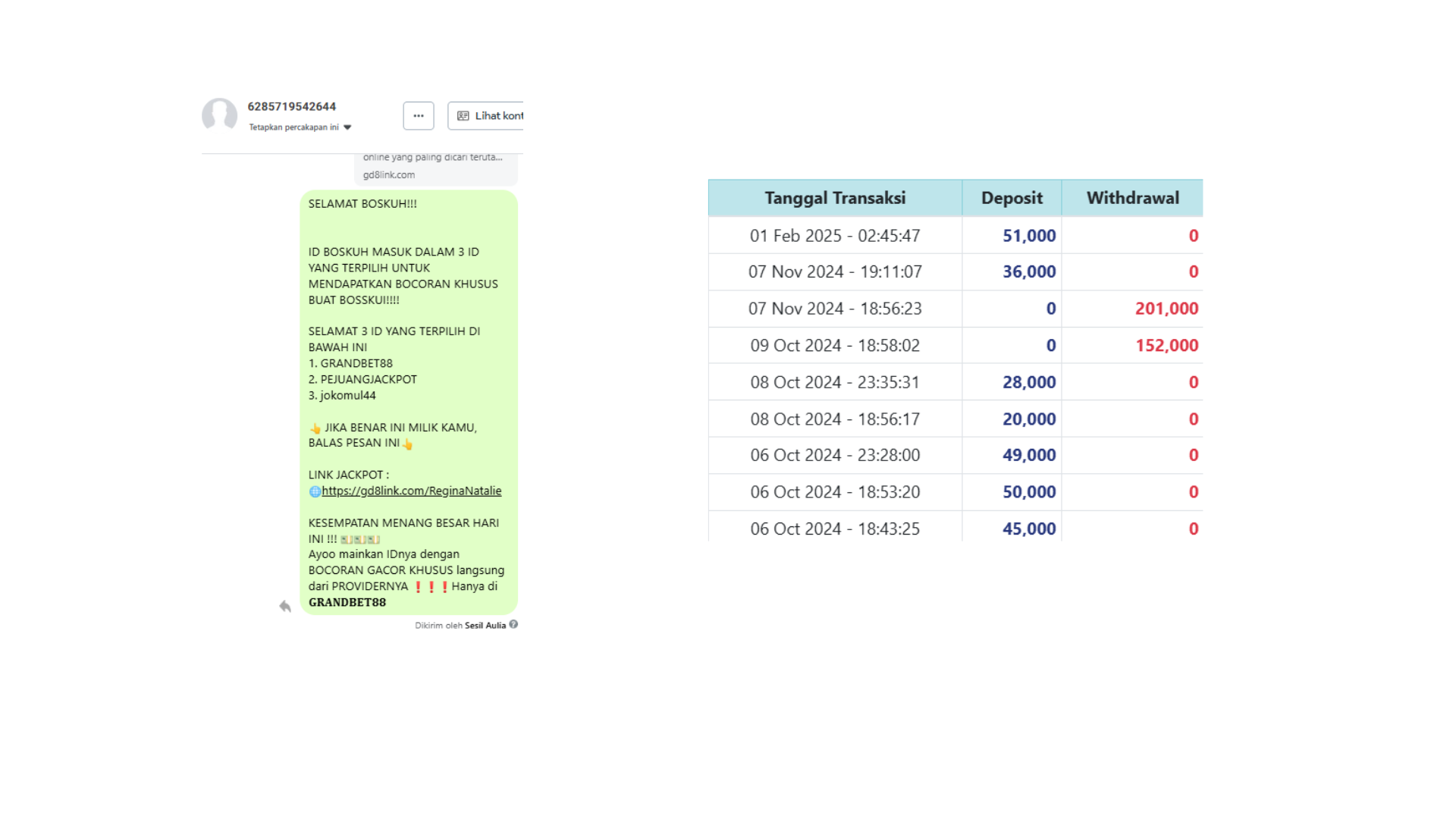Click the 51,000 deposit amount
The height and width of the screenshot is (819, 1456).
1028,236
